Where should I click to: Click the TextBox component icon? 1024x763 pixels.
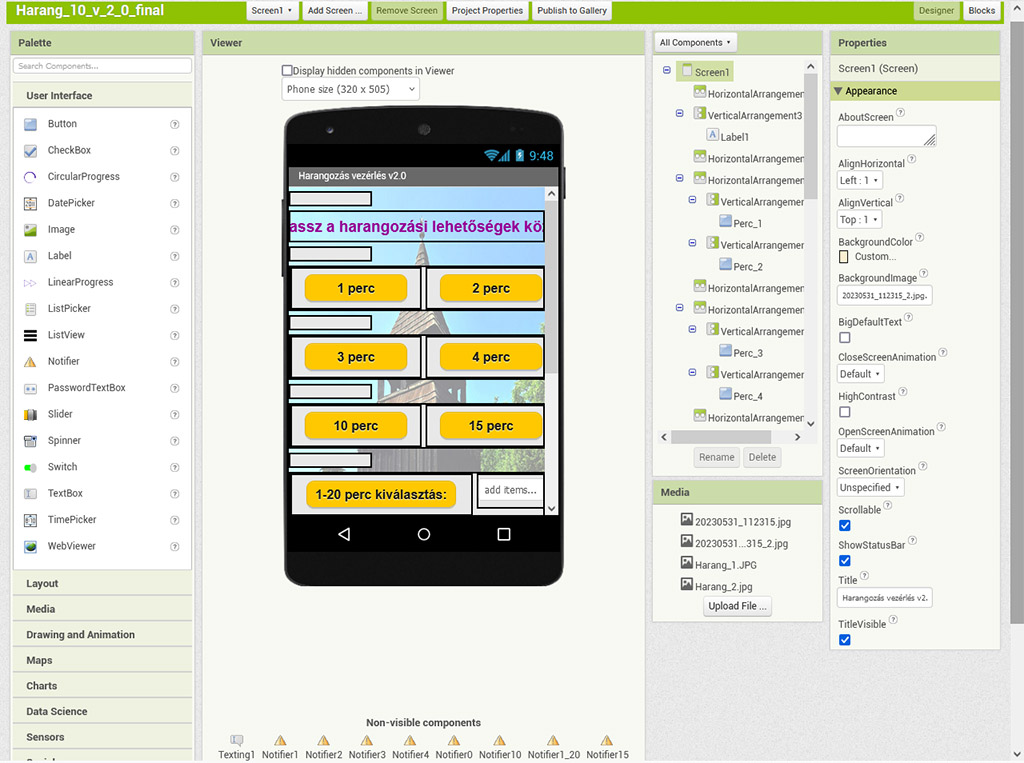30,494
